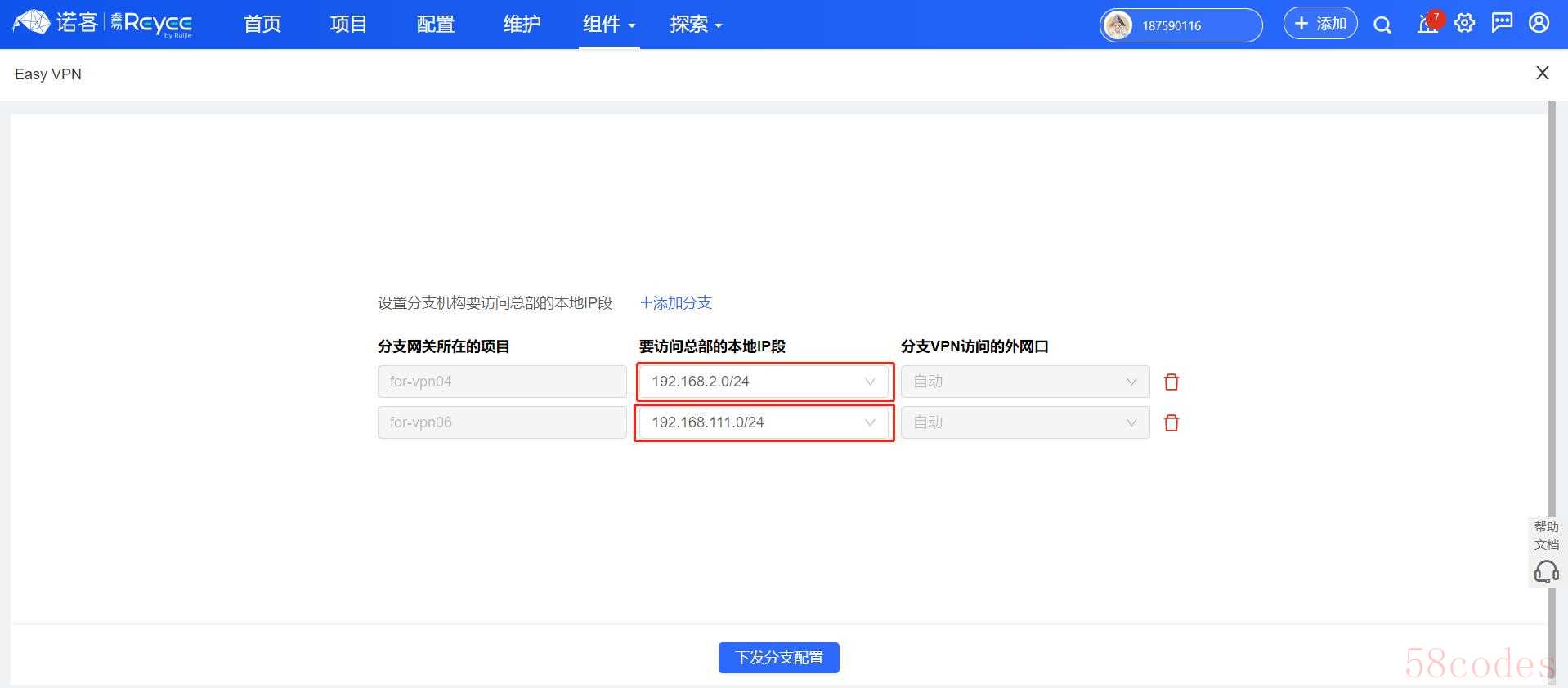Open the 组件 menu
The width and height of the screenshot is (1568, 688).
coord(608,25)
